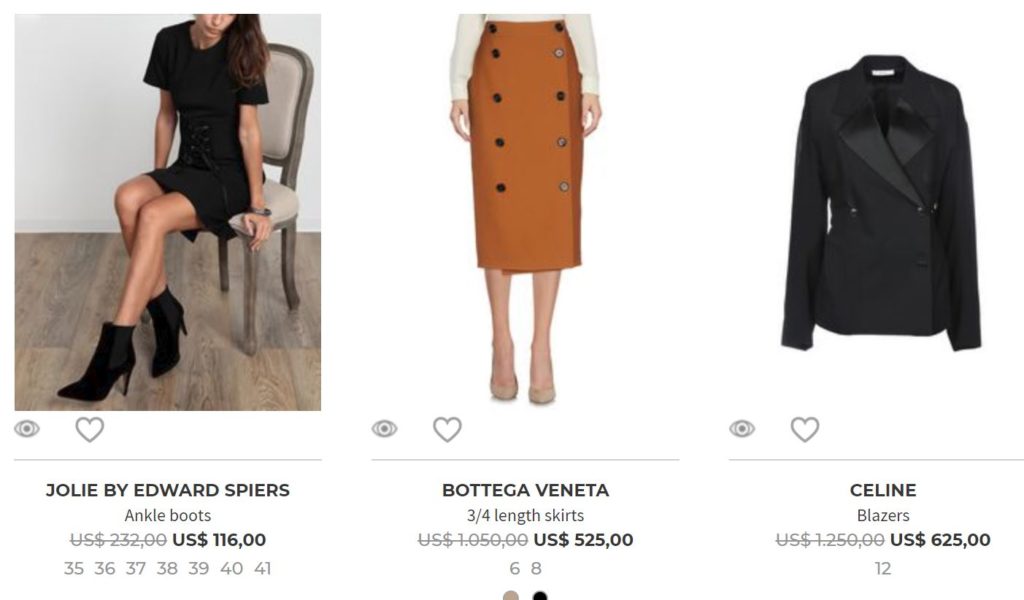Open the BOTTEGA VENETA brand link
The image size is (1024, 600).
526,490
